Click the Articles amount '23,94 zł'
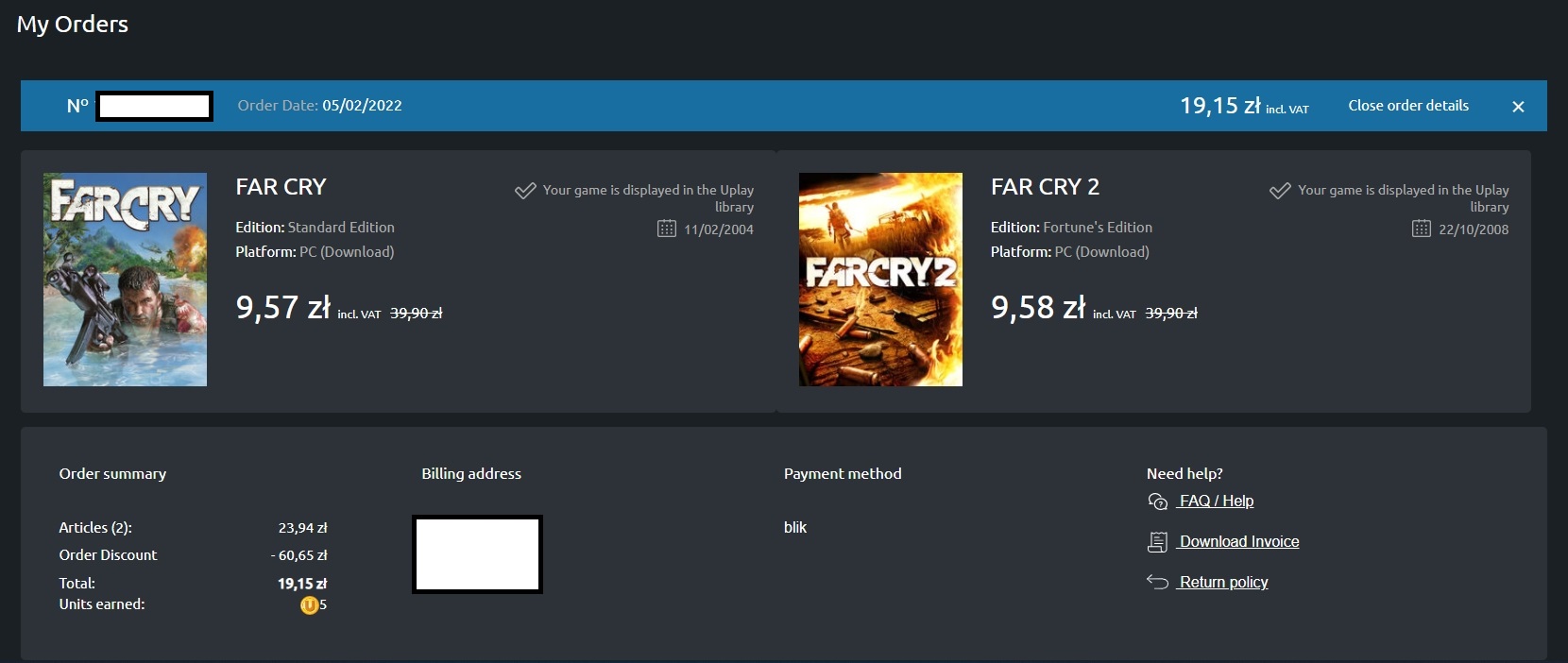The width and height of the screenshot is (1568, 663). [302, 528]
